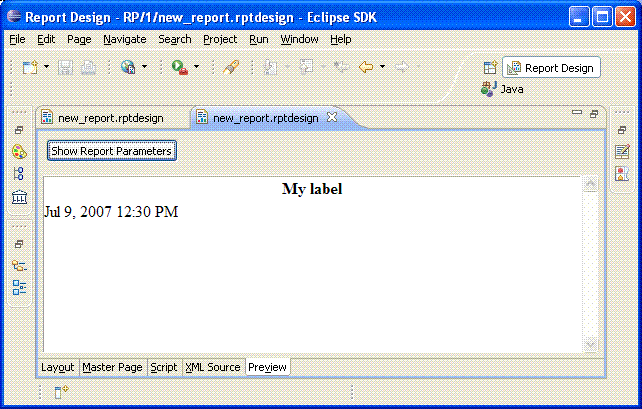
Task: Open the External Tools dropdown arrow
Action: (x=197, y=66)
